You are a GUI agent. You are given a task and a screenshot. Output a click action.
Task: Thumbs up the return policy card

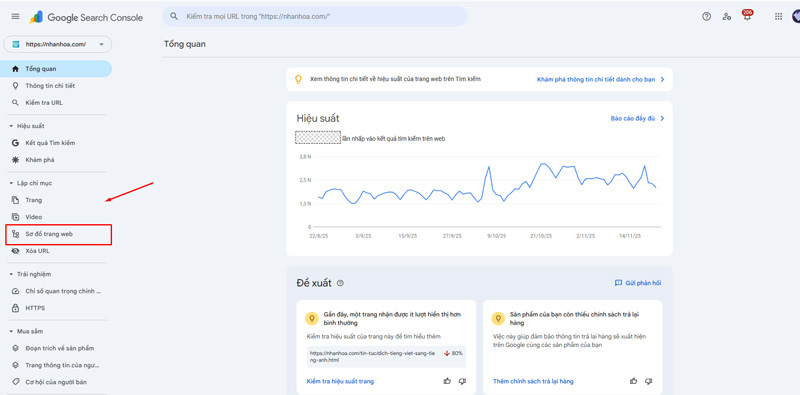(x=634, y=381)
